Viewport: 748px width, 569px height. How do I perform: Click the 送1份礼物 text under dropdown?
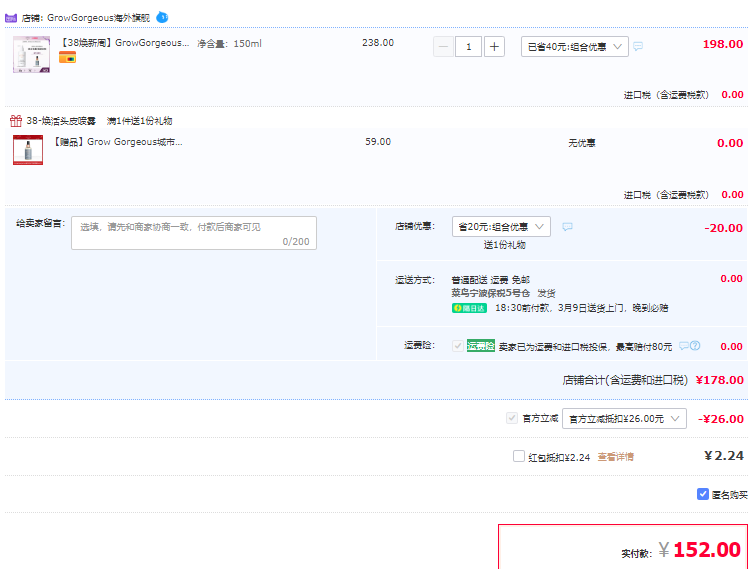click(504, 245)
